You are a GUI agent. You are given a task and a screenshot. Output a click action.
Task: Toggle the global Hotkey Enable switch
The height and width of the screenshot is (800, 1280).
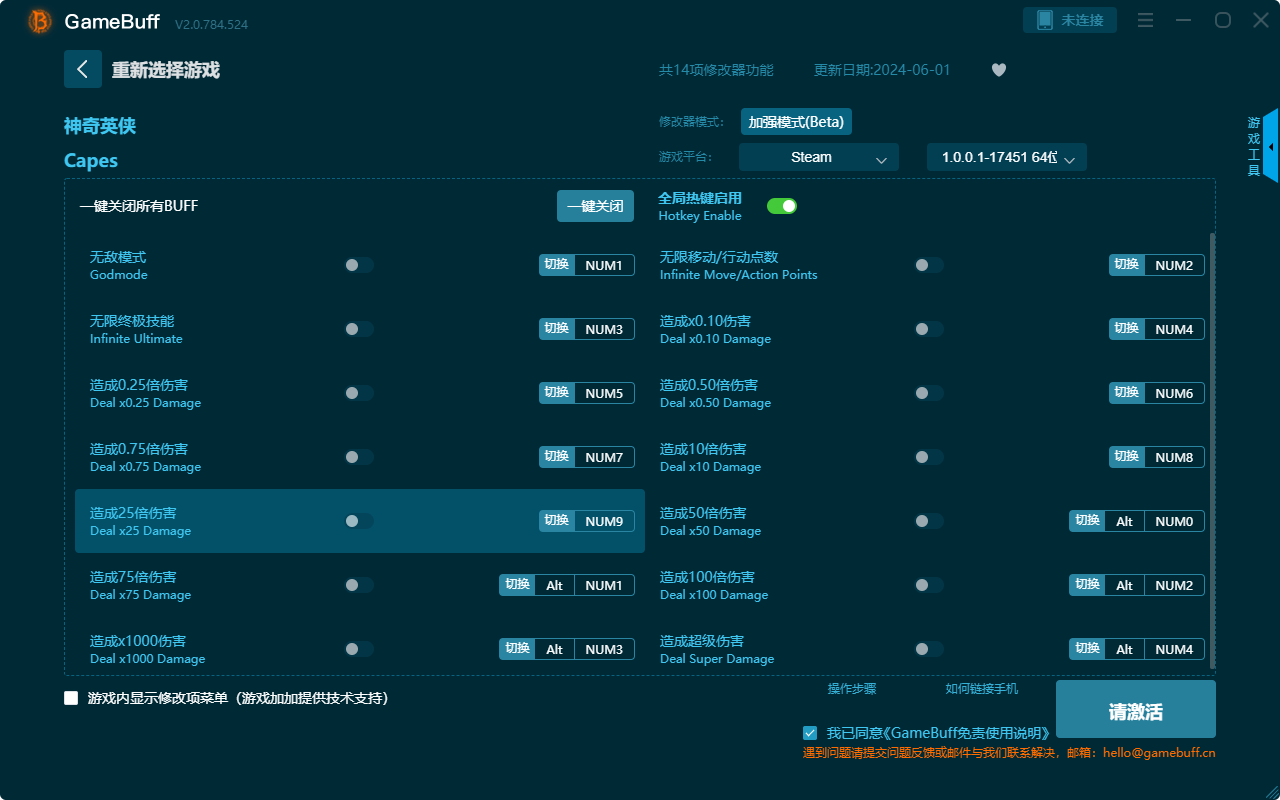pyautogui.click(x=782, y=206)
